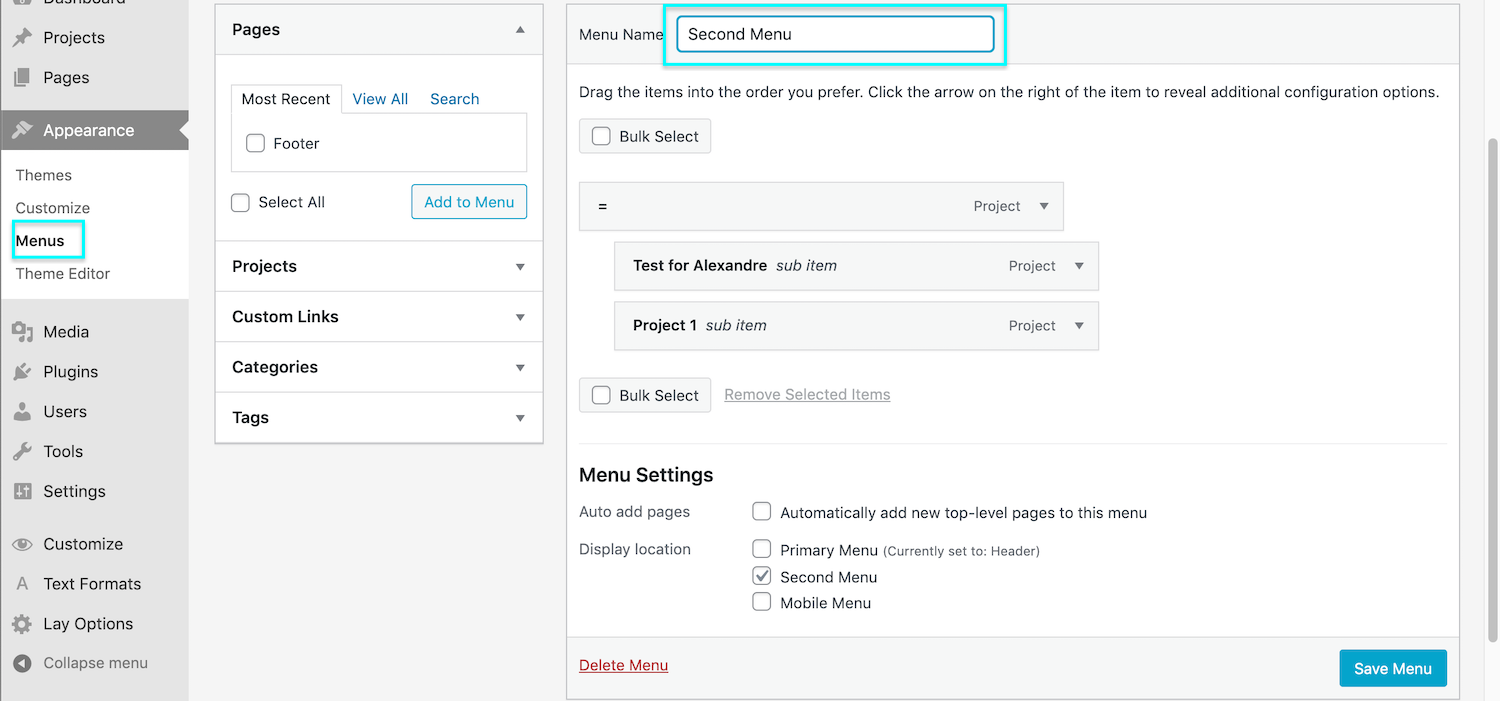Image resolution: width=1500 pixels, height=701 pixels.
Task: Check the Footer page checkbox
Action: (256, 144)
